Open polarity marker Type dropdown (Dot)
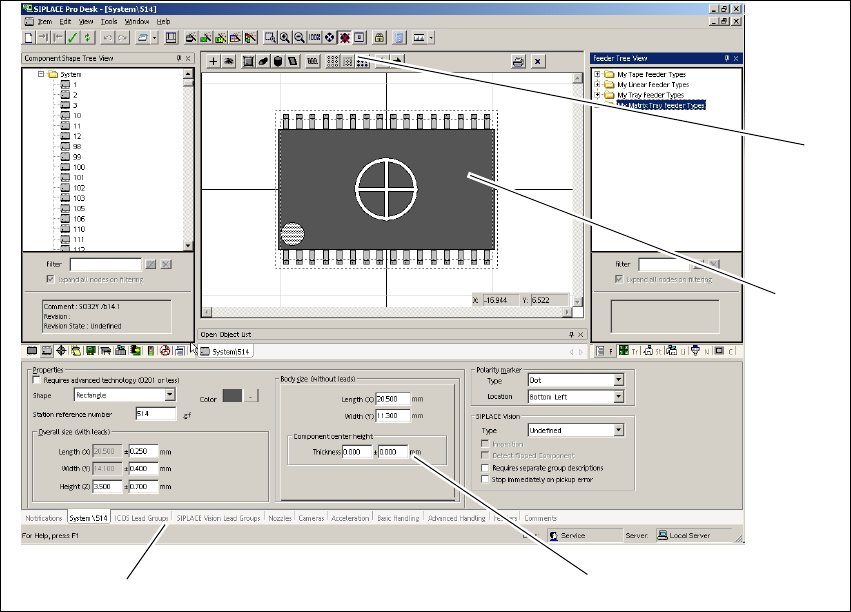This screenshot has width=851, height=612. 618,380
